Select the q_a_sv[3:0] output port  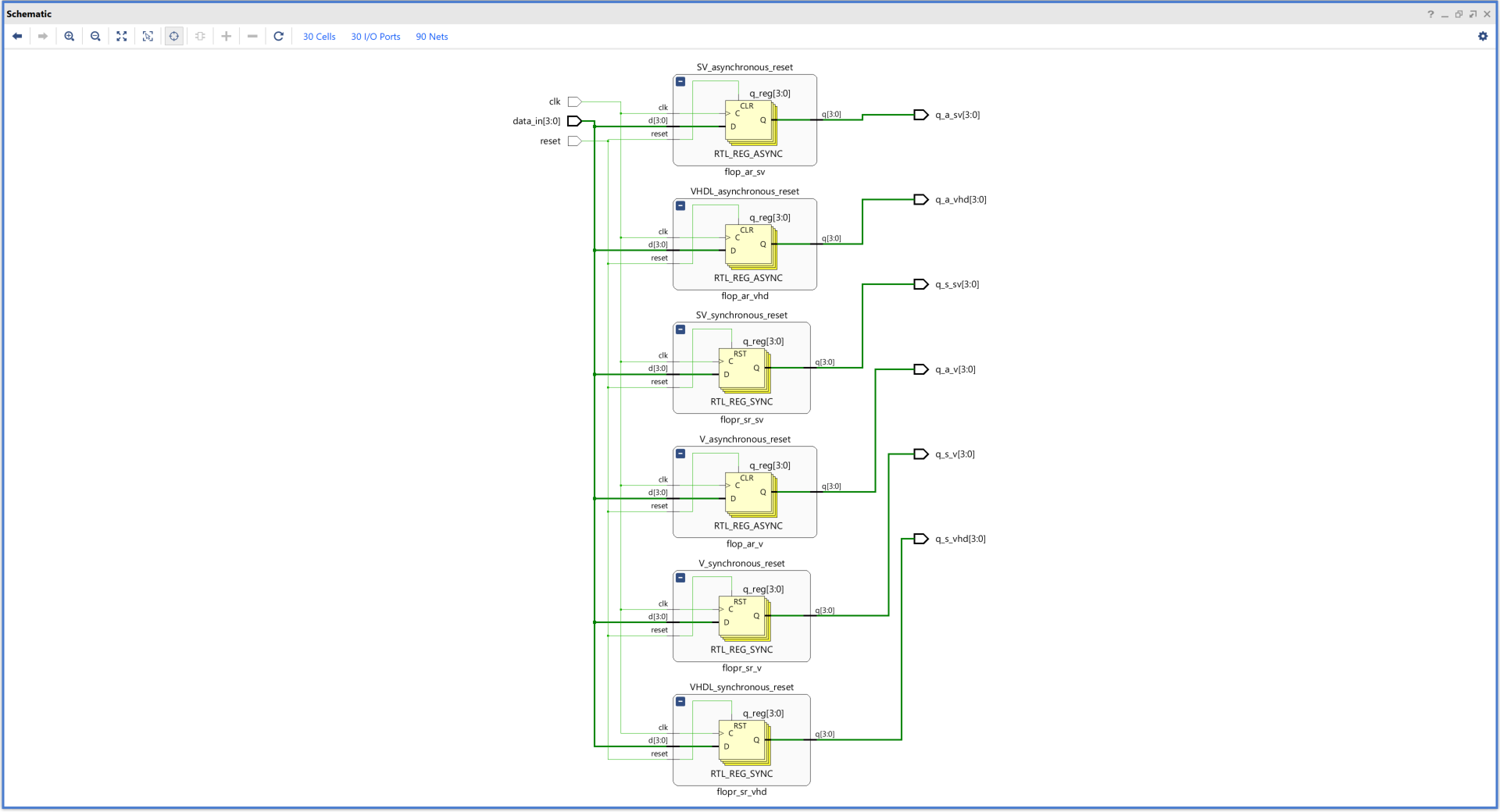(921, 115)
